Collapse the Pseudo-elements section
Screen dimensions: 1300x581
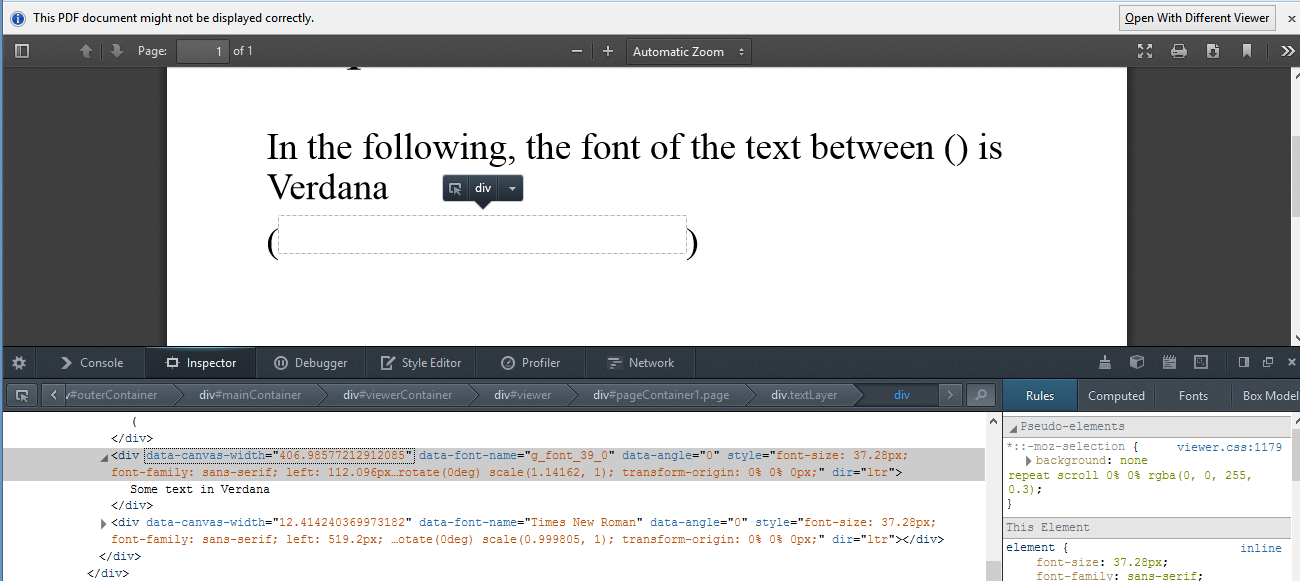click(x=1012, y=427)
